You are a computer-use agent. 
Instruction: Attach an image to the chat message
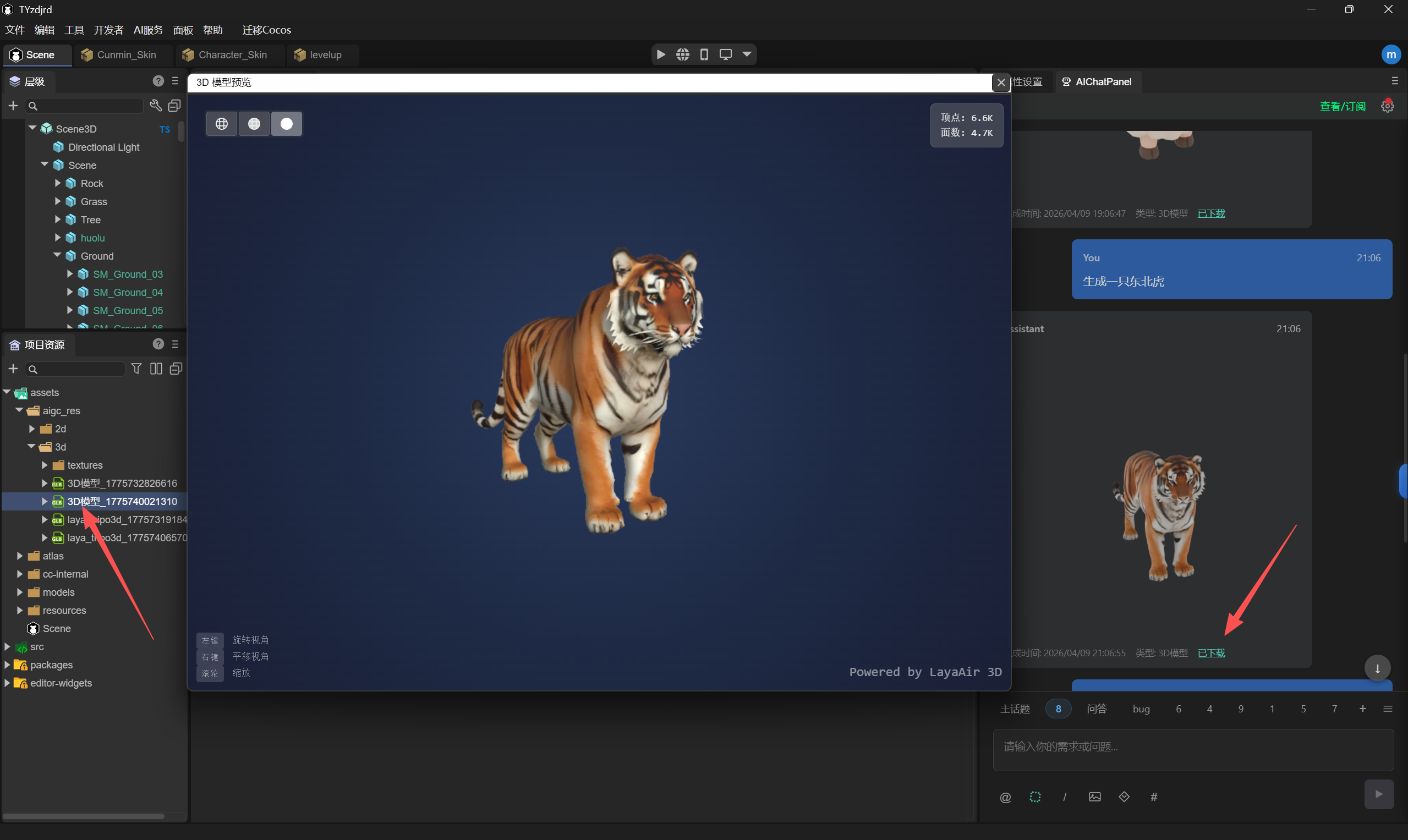[x=1095, y=797]
